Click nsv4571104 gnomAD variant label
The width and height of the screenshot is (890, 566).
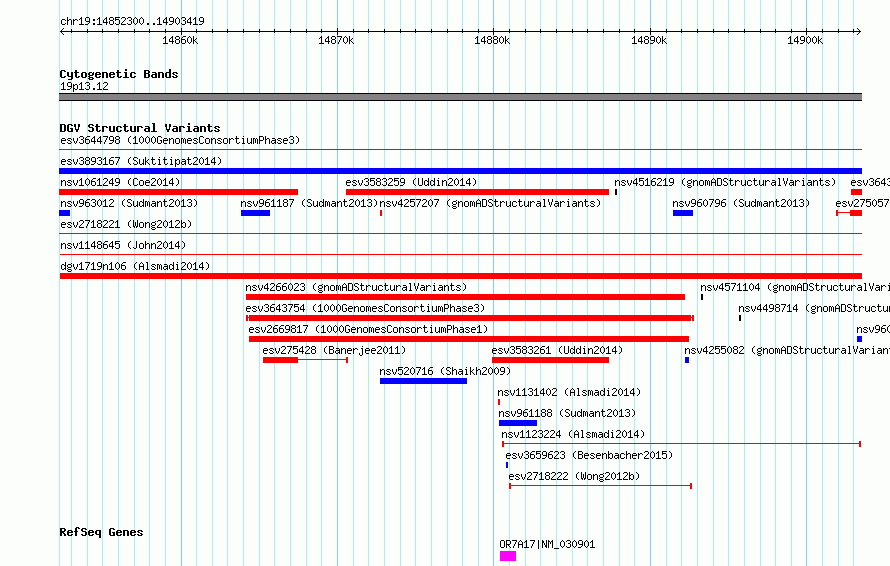click(795, 287)
